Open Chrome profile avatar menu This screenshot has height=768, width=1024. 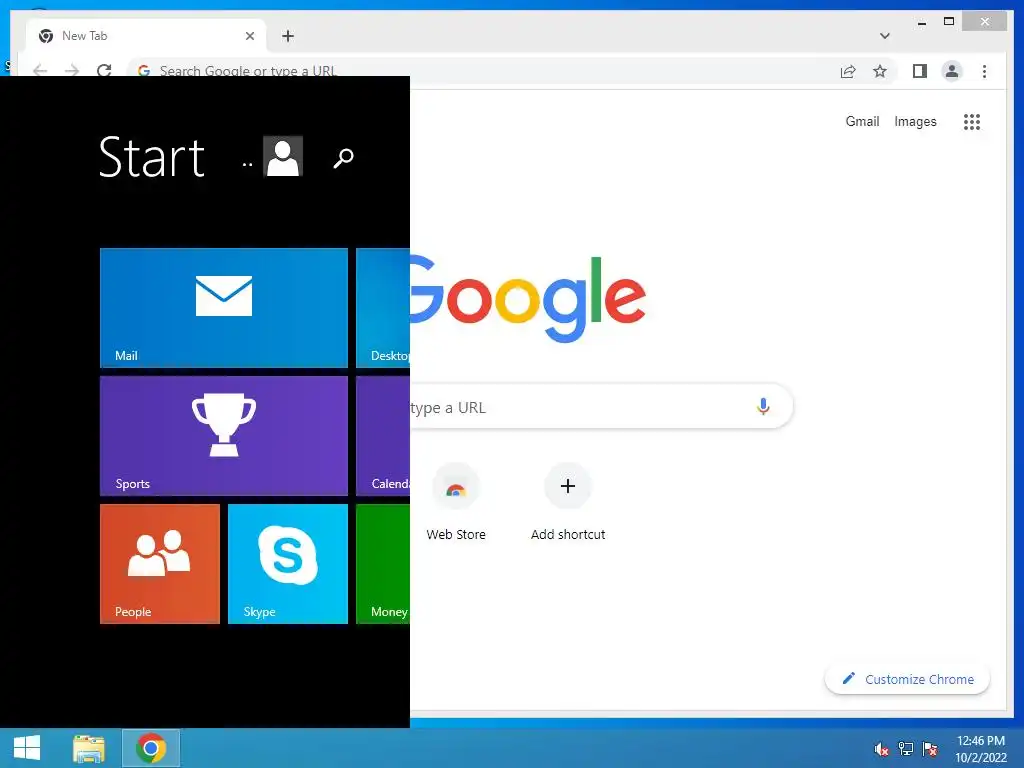[x=952, y=71]
